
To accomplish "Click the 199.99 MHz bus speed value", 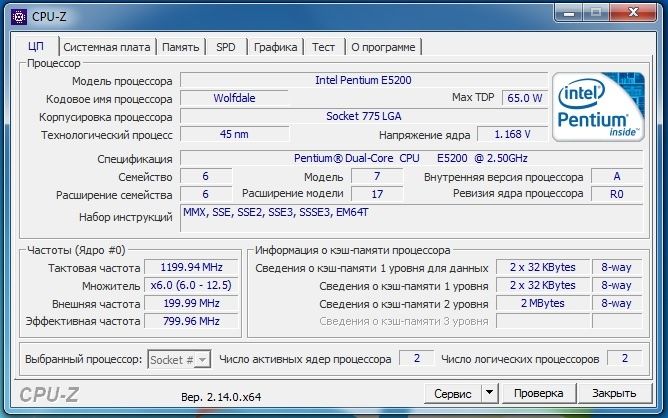I will [x=191, y=303].
